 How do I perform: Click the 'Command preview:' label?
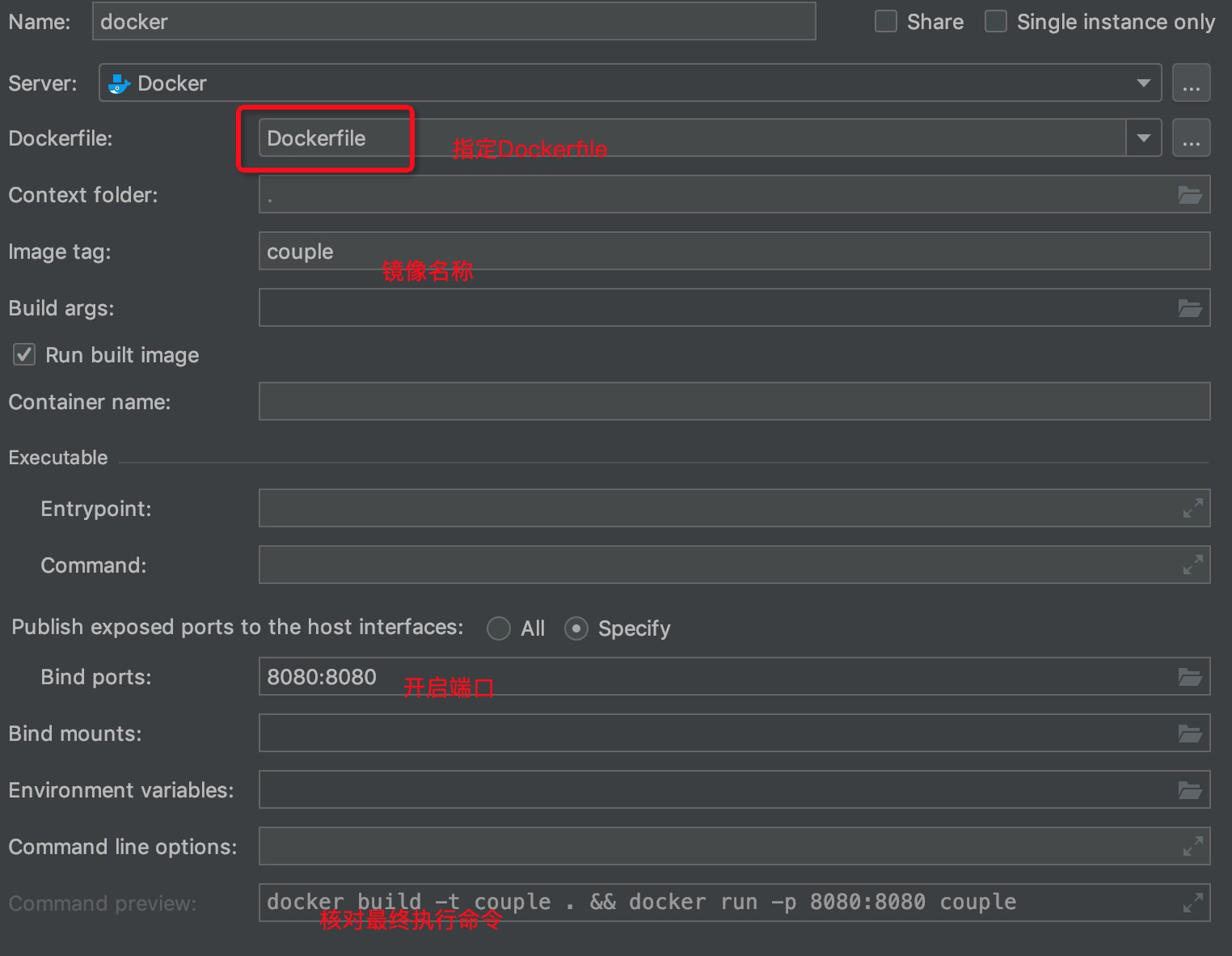[103, 903]
